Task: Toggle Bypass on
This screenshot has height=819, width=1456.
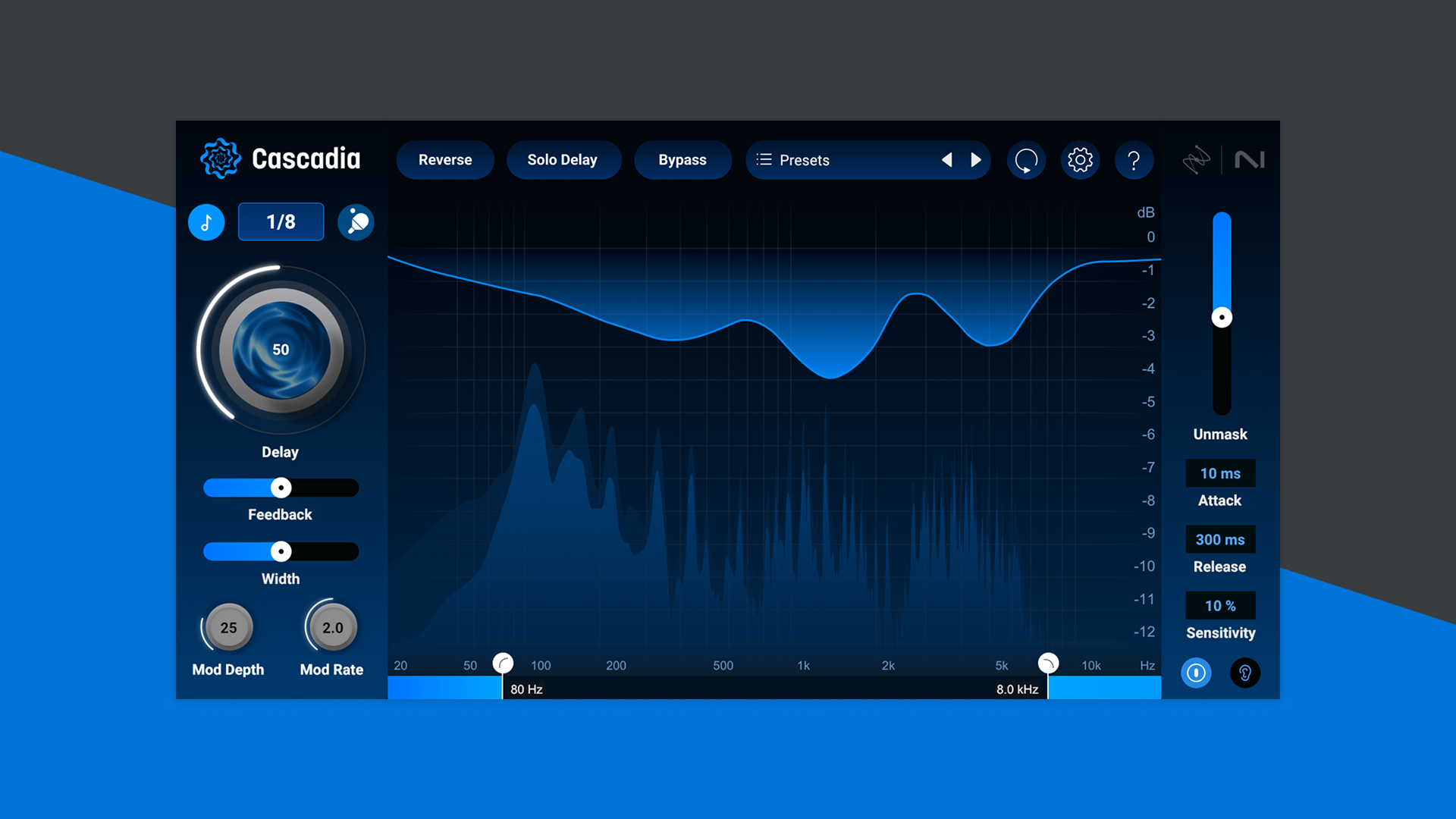Action: pos(682,160)
